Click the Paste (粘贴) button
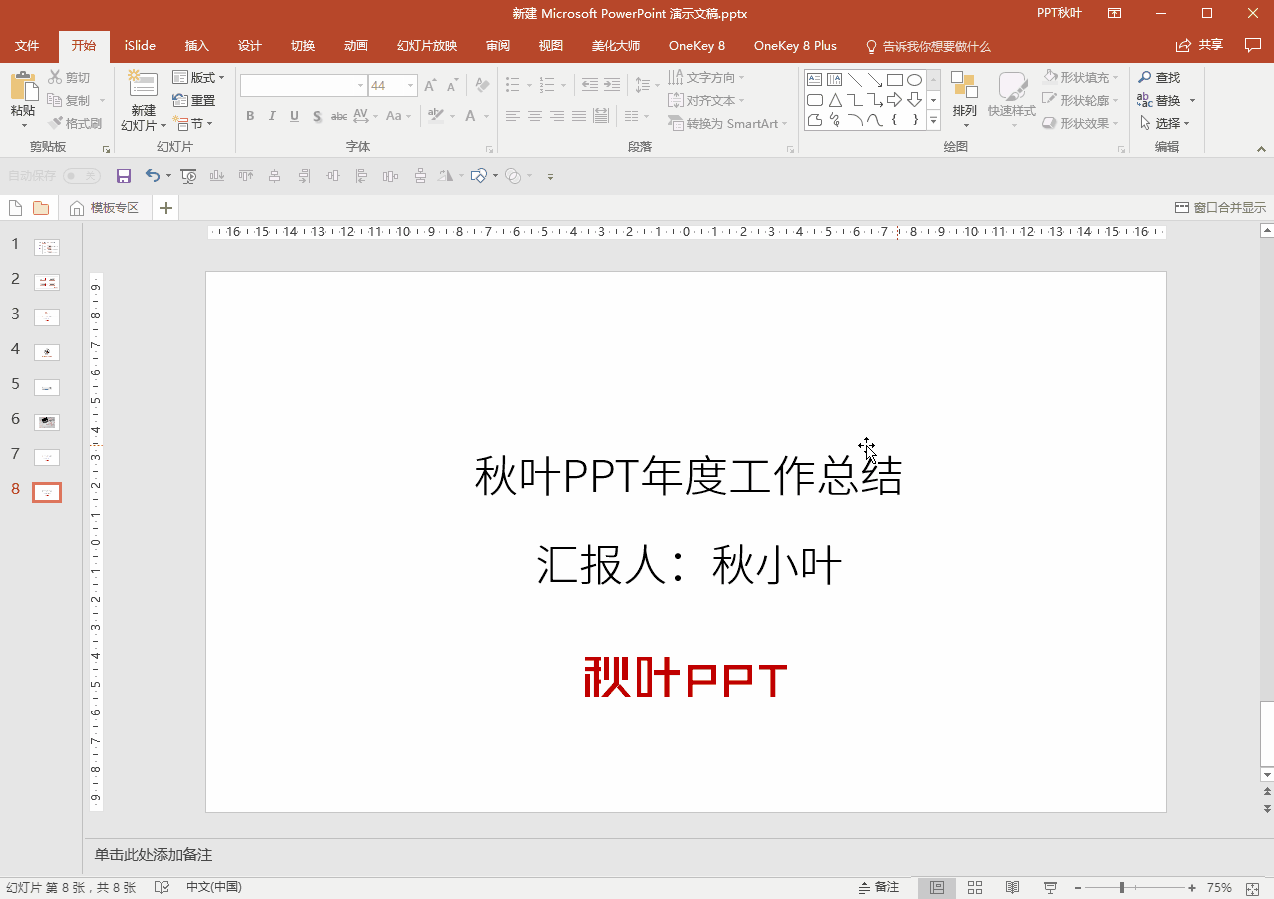This screenshot has width=1274, height=899. (x=23, y=101)
